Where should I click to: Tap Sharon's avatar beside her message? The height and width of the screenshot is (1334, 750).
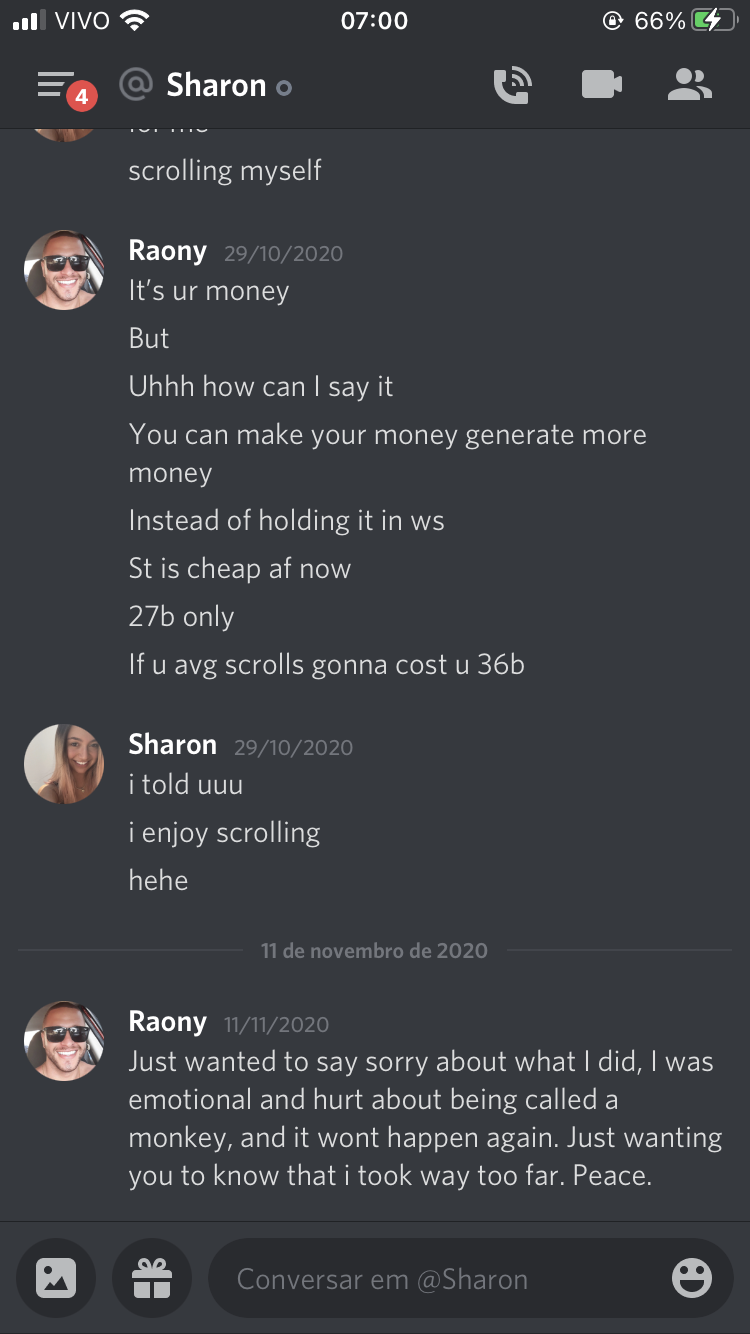(64, 764)
